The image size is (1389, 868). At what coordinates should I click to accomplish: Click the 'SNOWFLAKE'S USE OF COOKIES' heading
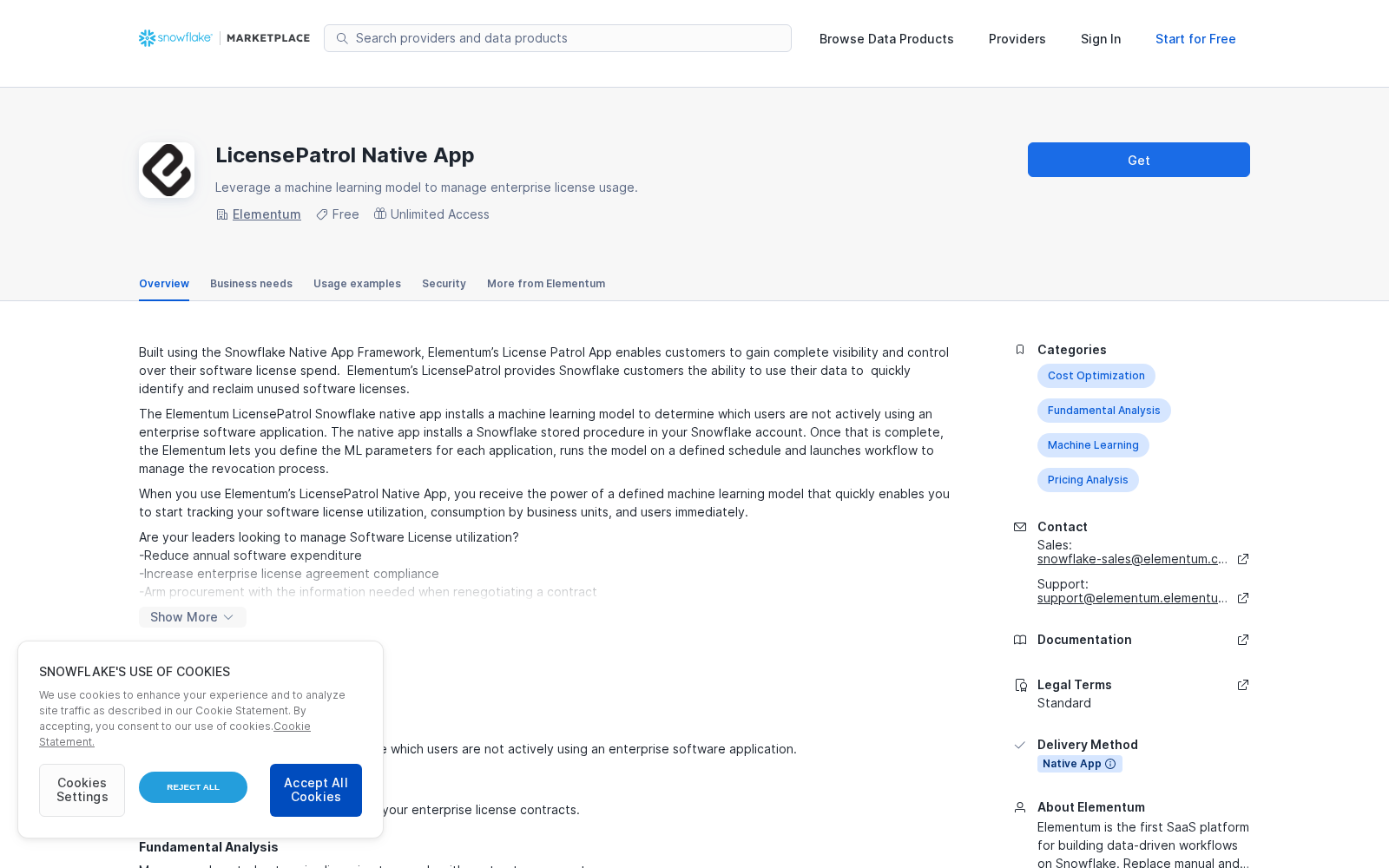point(135,672)
